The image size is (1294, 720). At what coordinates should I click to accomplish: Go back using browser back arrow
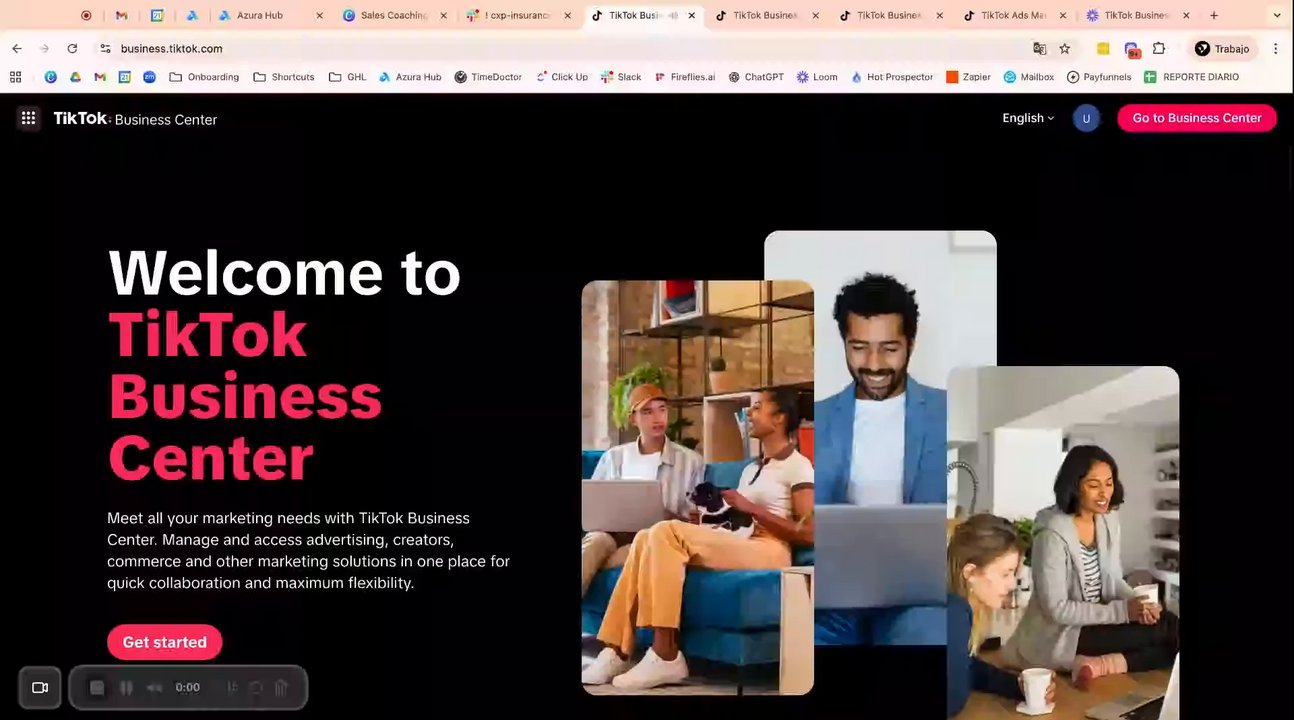click(17, 48)
